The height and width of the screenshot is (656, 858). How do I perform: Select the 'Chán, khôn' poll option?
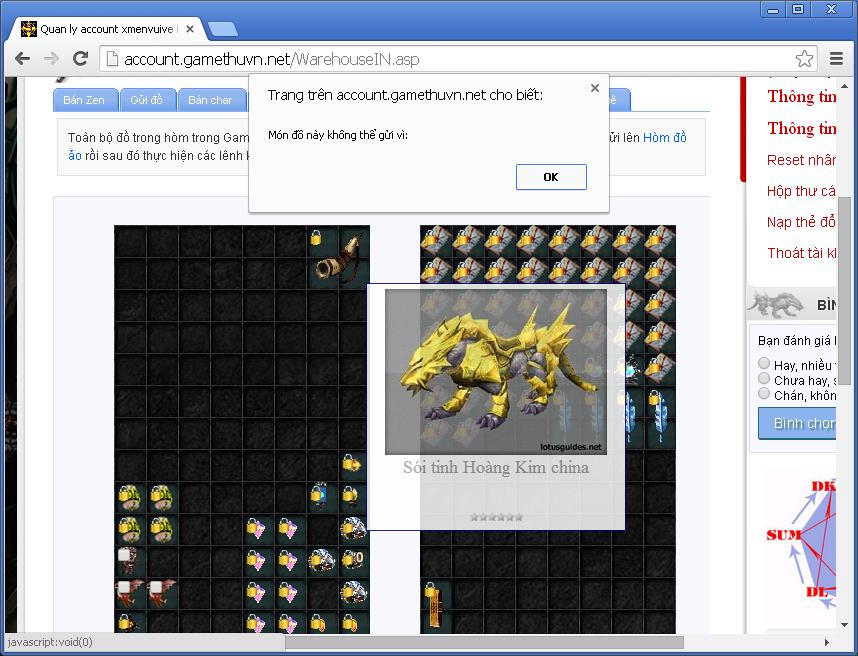(x=764, y=393)
